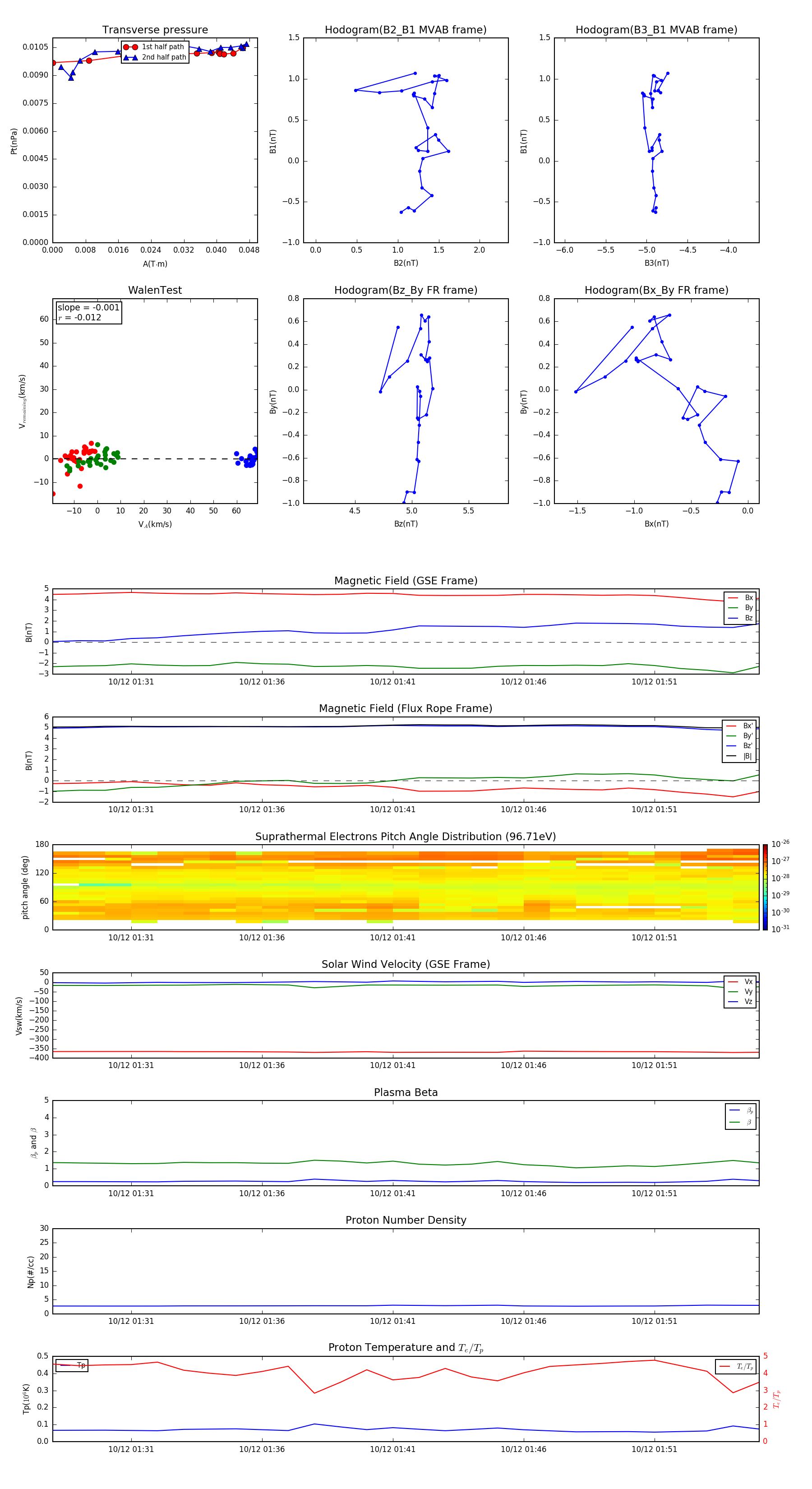Click the 10^-26 colorbar label
This screenshot has height=1489, width=812.
pyautogui.click(x=780, y=844)
